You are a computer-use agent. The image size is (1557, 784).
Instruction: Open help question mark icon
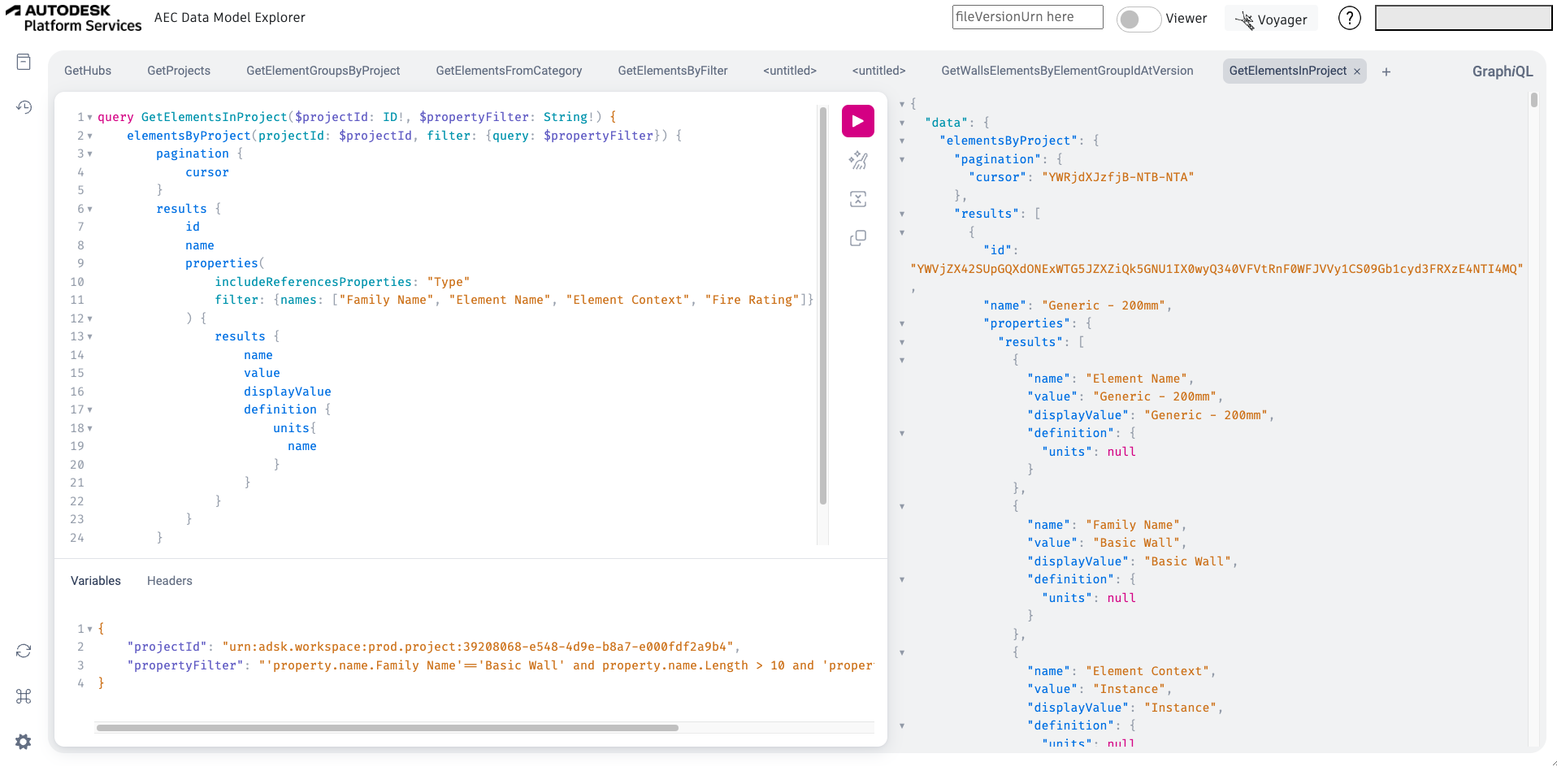pyautogui.click(x=1349, y=18)
